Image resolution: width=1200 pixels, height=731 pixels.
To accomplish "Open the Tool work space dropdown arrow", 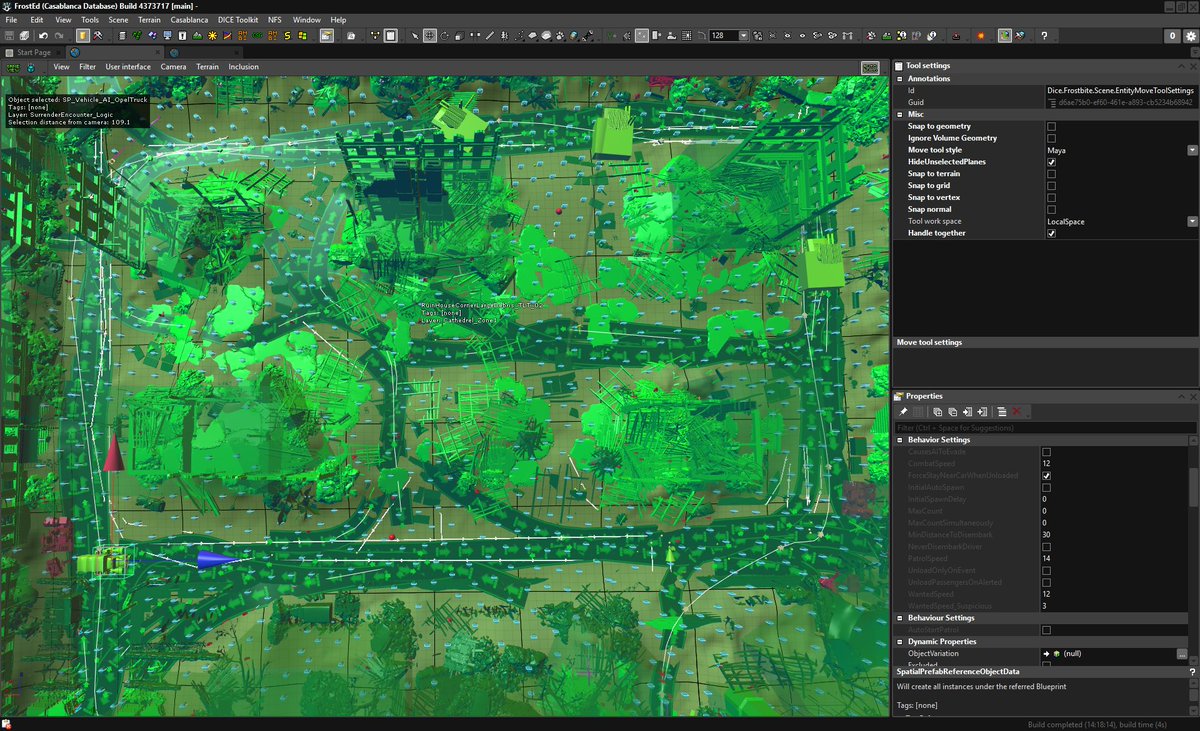I will pyautogui.click(x=1192, y=221).
